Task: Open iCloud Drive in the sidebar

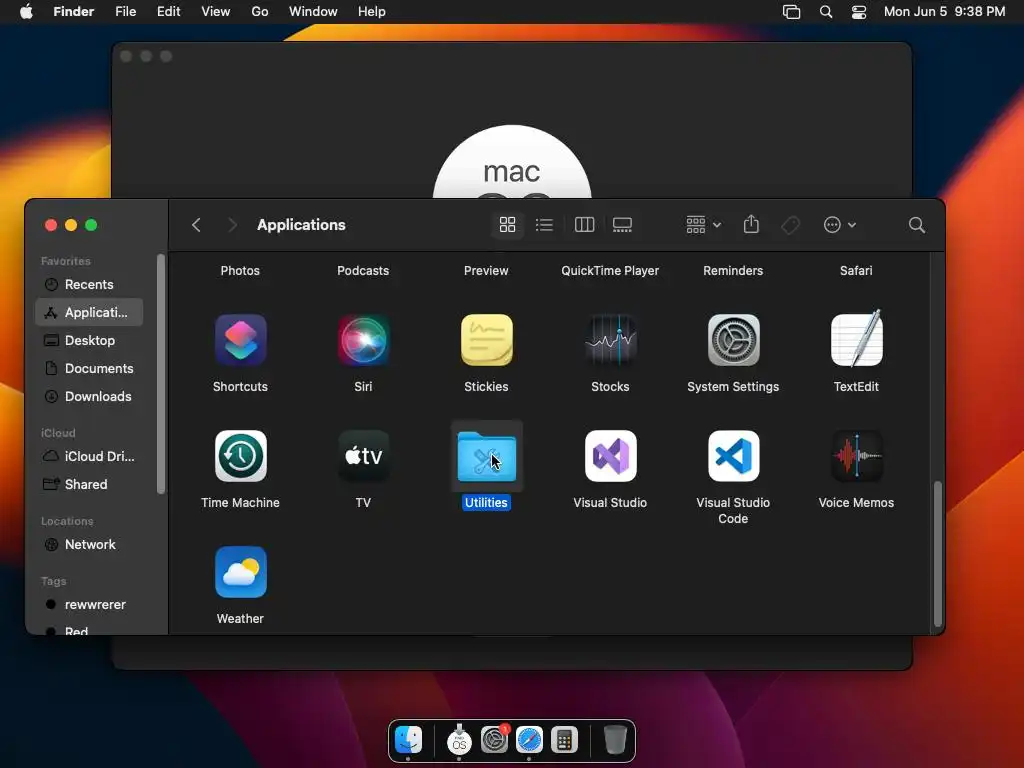Action: tap(89, 456)
